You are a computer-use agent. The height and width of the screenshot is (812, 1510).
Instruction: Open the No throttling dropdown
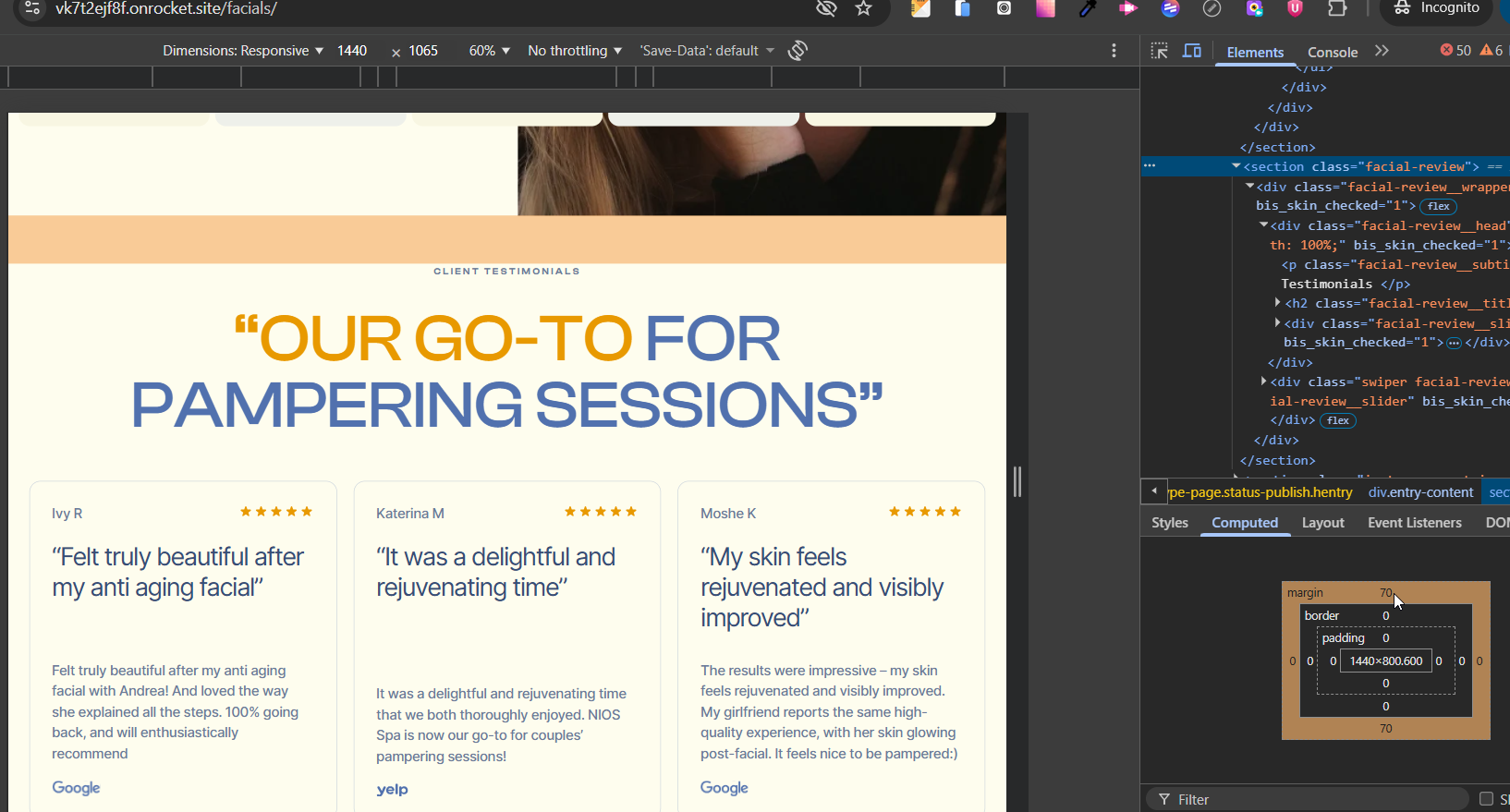point(575,51)
